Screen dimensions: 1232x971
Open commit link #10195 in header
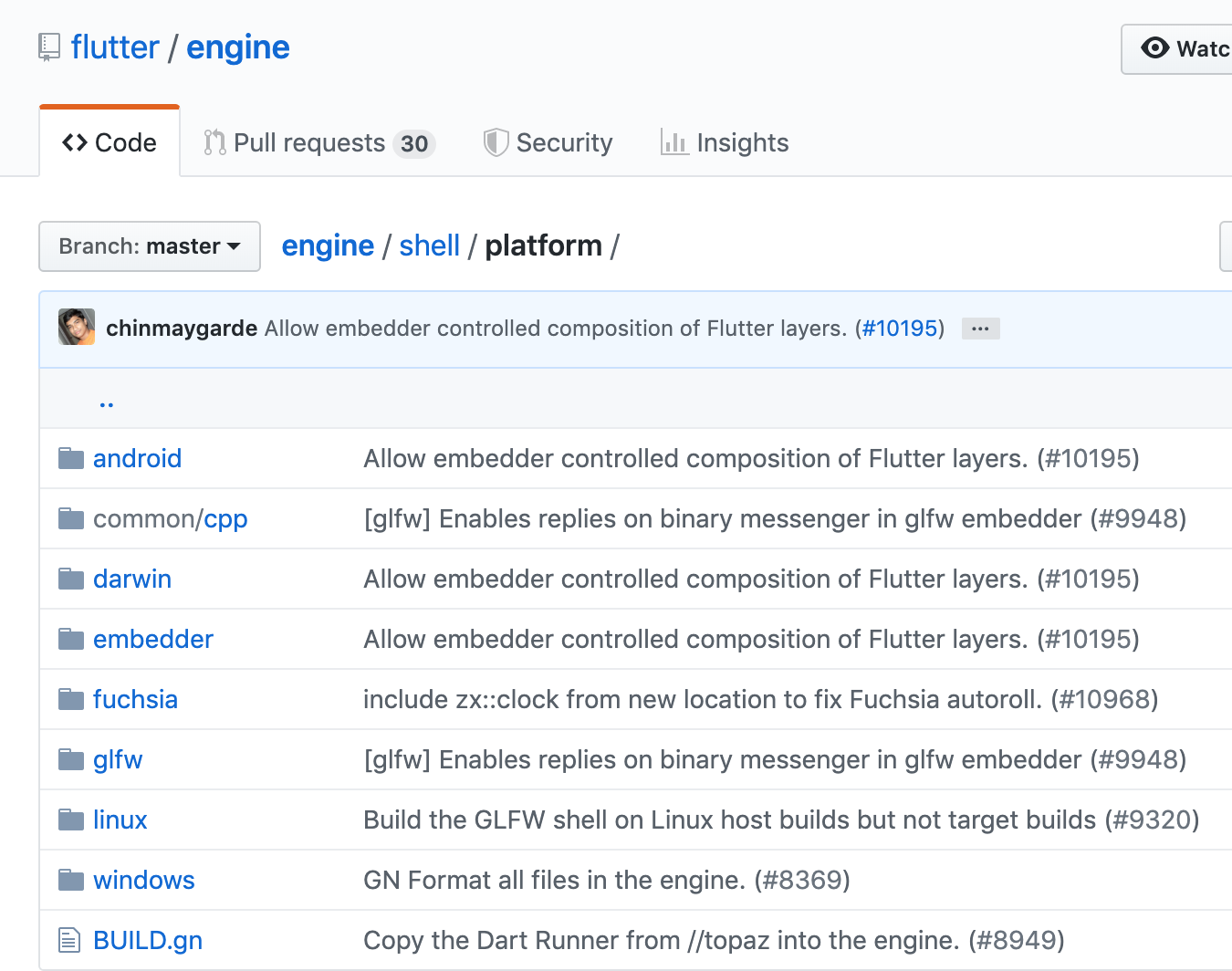(900, 329)
